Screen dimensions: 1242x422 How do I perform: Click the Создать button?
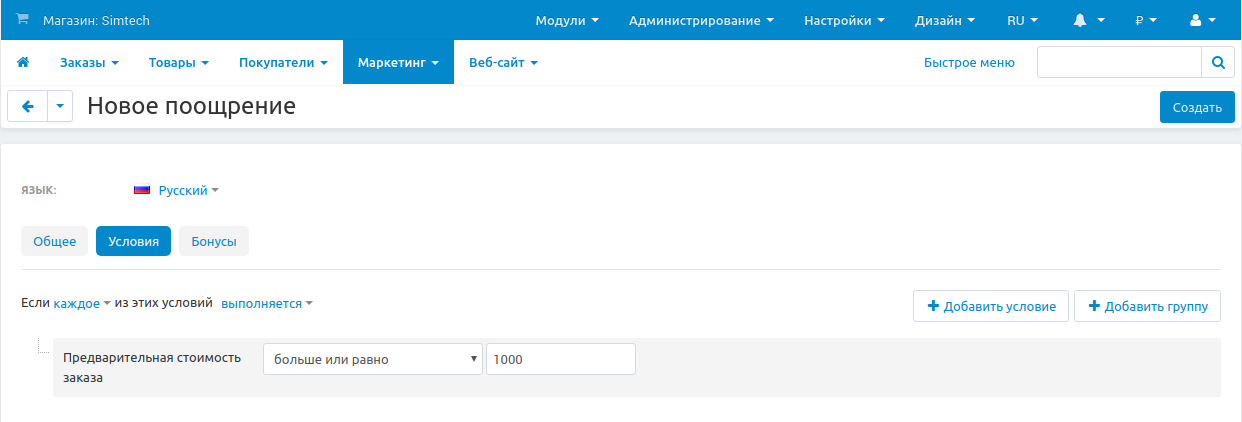click(x=1196, y=107)
